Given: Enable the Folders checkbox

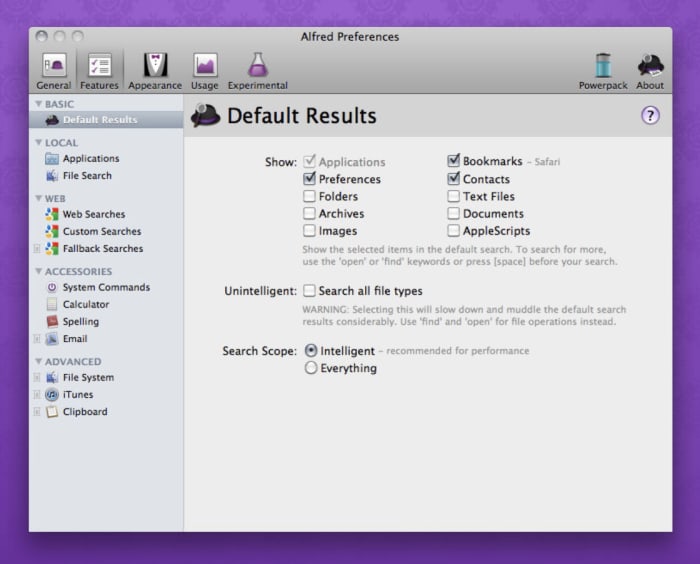Looking at the screenshot, I should (310, 197).
